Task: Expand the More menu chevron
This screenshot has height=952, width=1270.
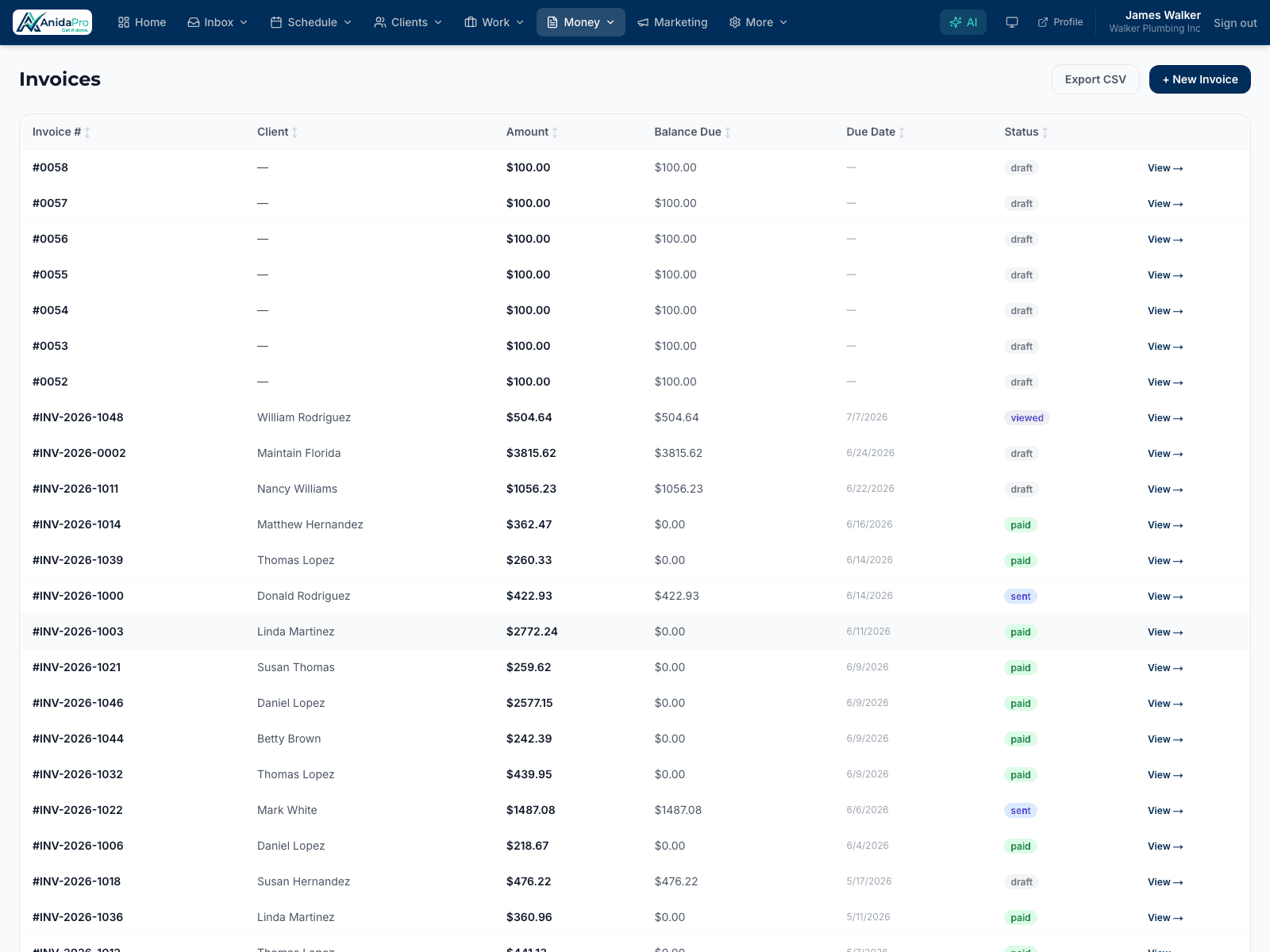Action: (x=783, y=22)
